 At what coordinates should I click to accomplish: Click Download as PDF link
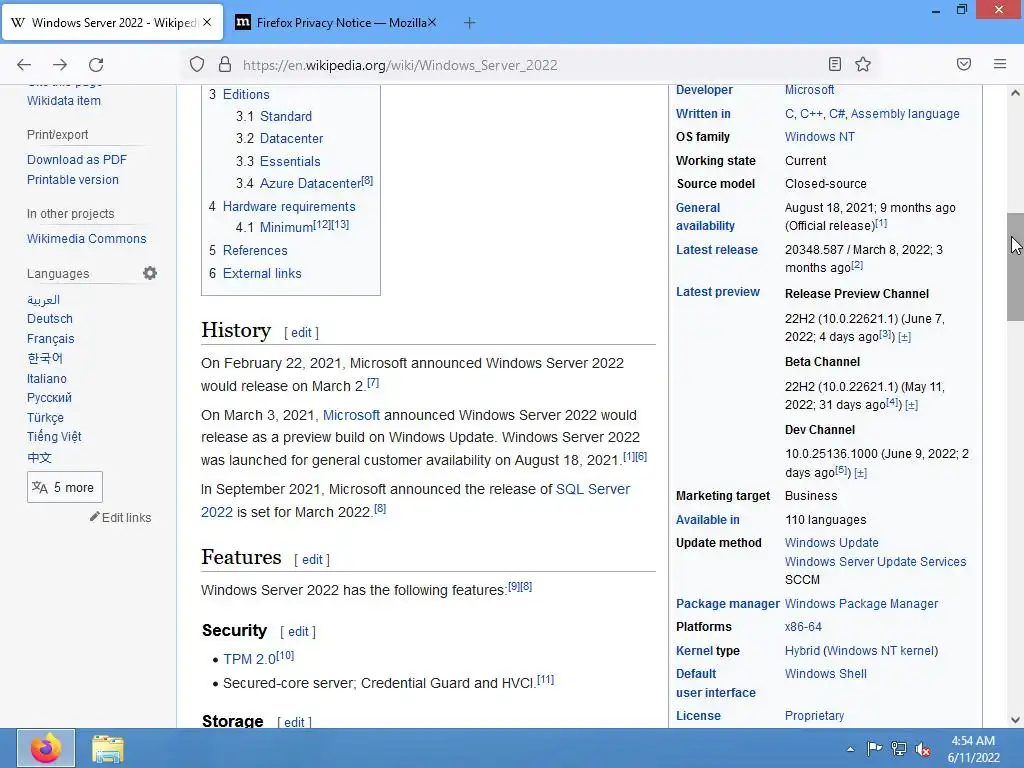[x=76, y=159]
